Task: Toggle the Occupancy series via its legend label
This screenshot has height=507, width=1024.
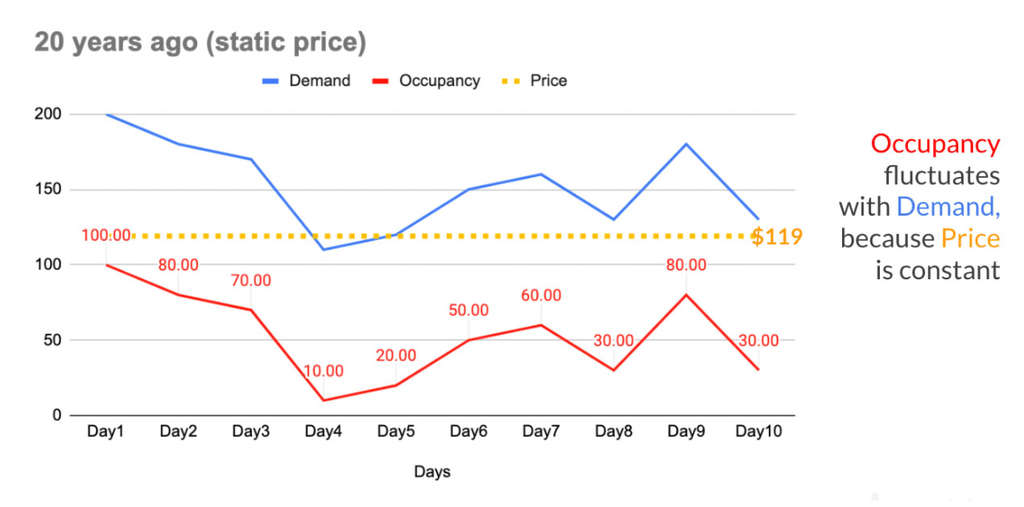Action: [439, 81]
